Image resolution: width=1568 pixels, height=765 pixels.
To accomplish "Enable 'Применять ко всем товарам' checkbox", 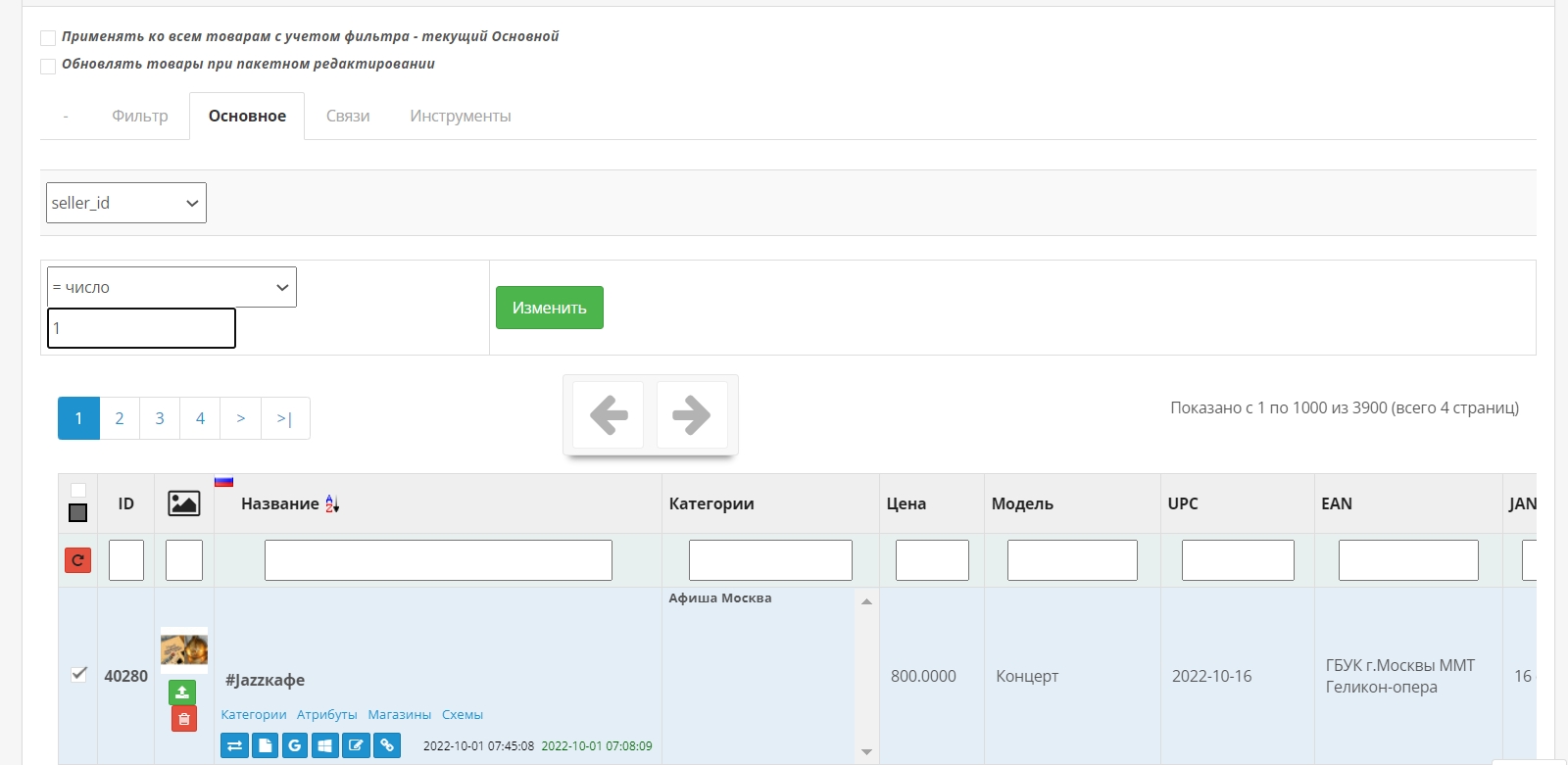I will pos(48,38).
